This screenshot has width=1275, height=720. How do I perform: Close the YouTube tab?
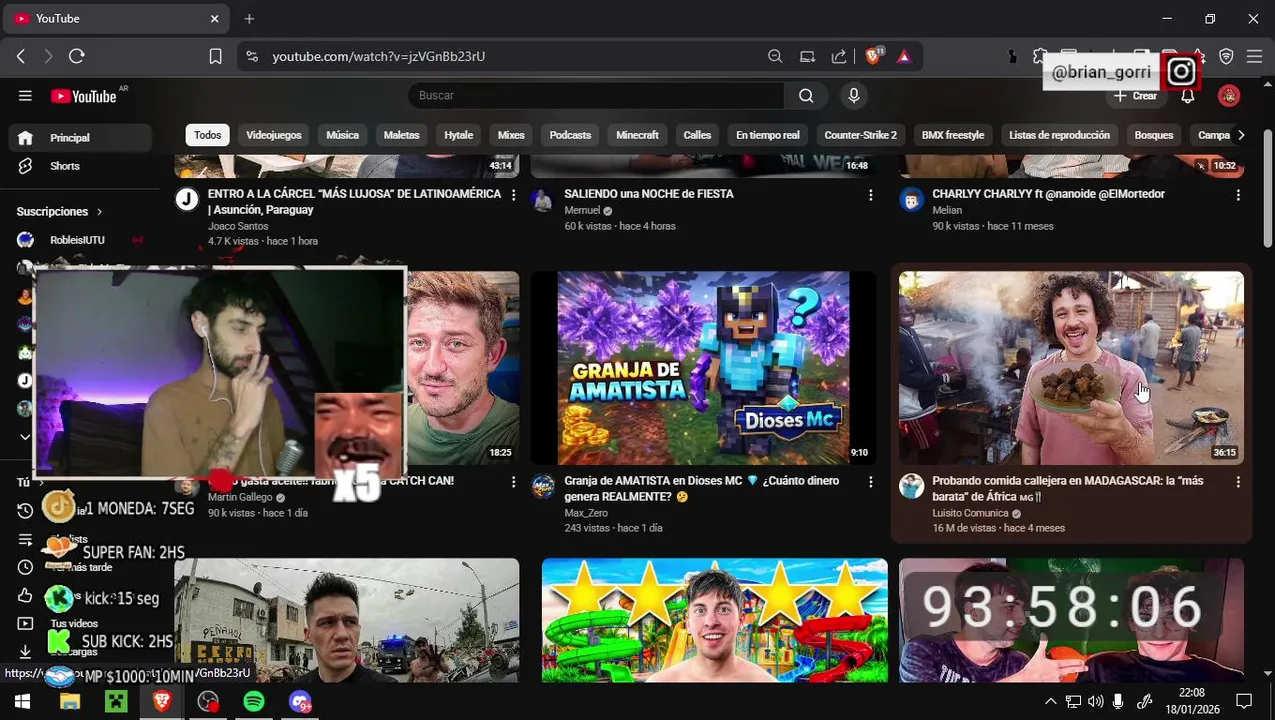click(214, 18)
